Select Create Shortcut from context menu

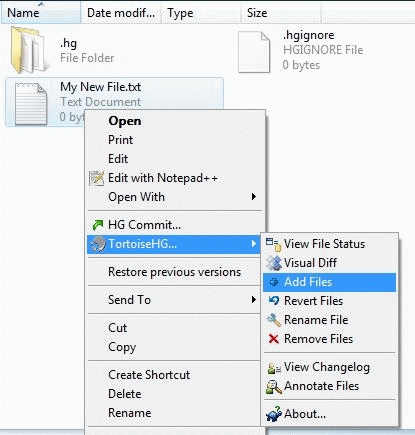(x=149, y=375)
